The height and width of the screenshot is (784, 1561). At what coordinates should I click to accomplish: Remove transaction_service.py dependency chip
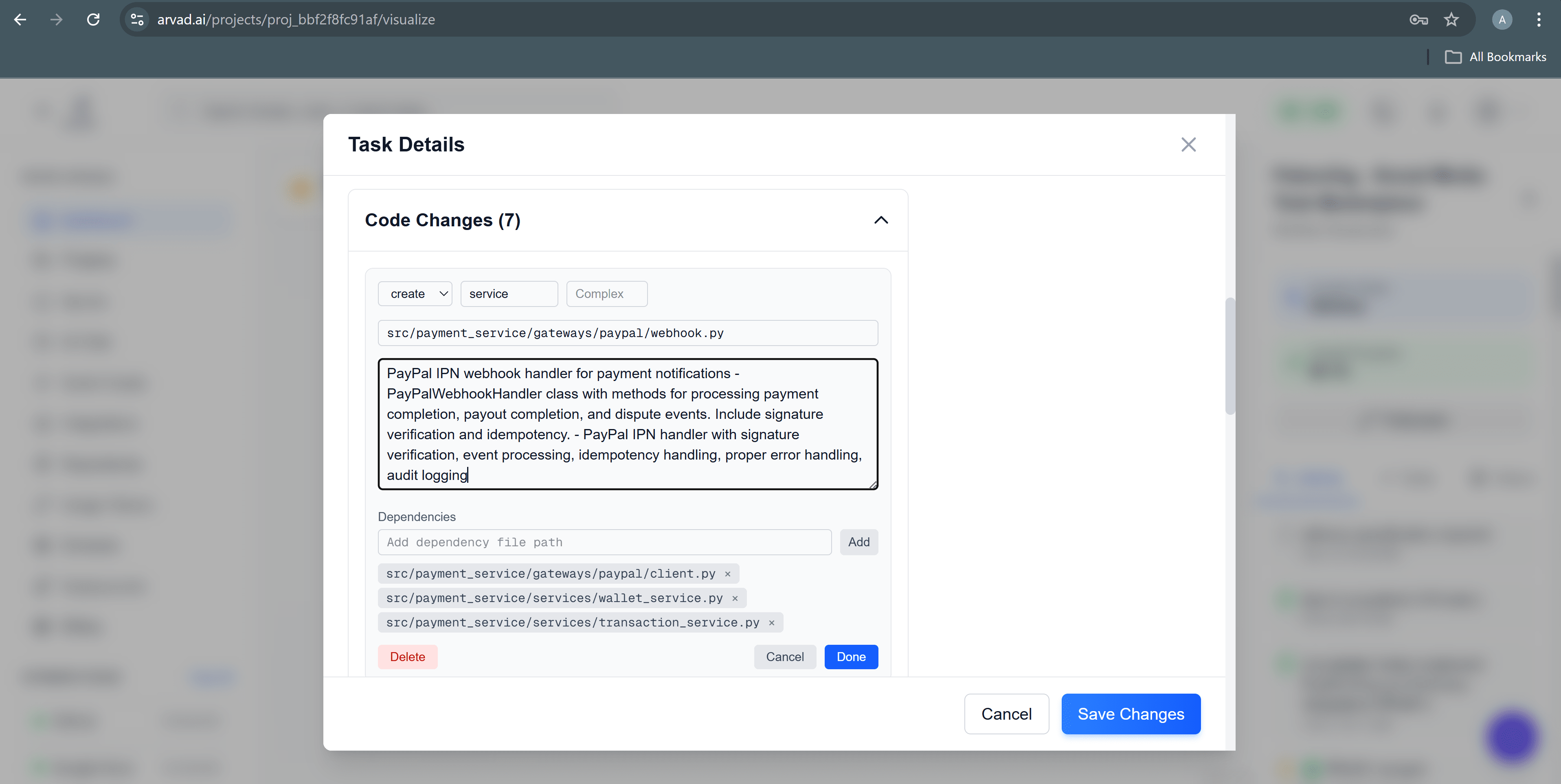pos(771,623)
